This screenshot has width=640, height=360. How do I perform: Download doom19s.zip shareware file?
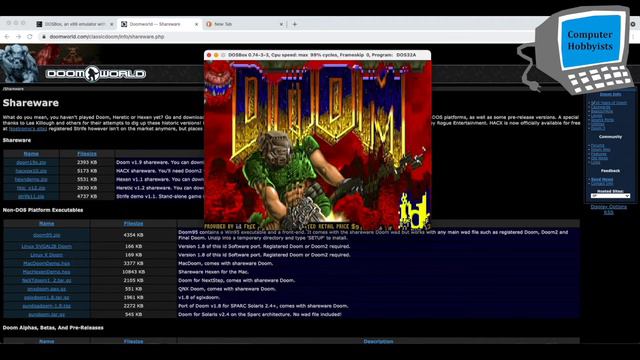[31, 162]
